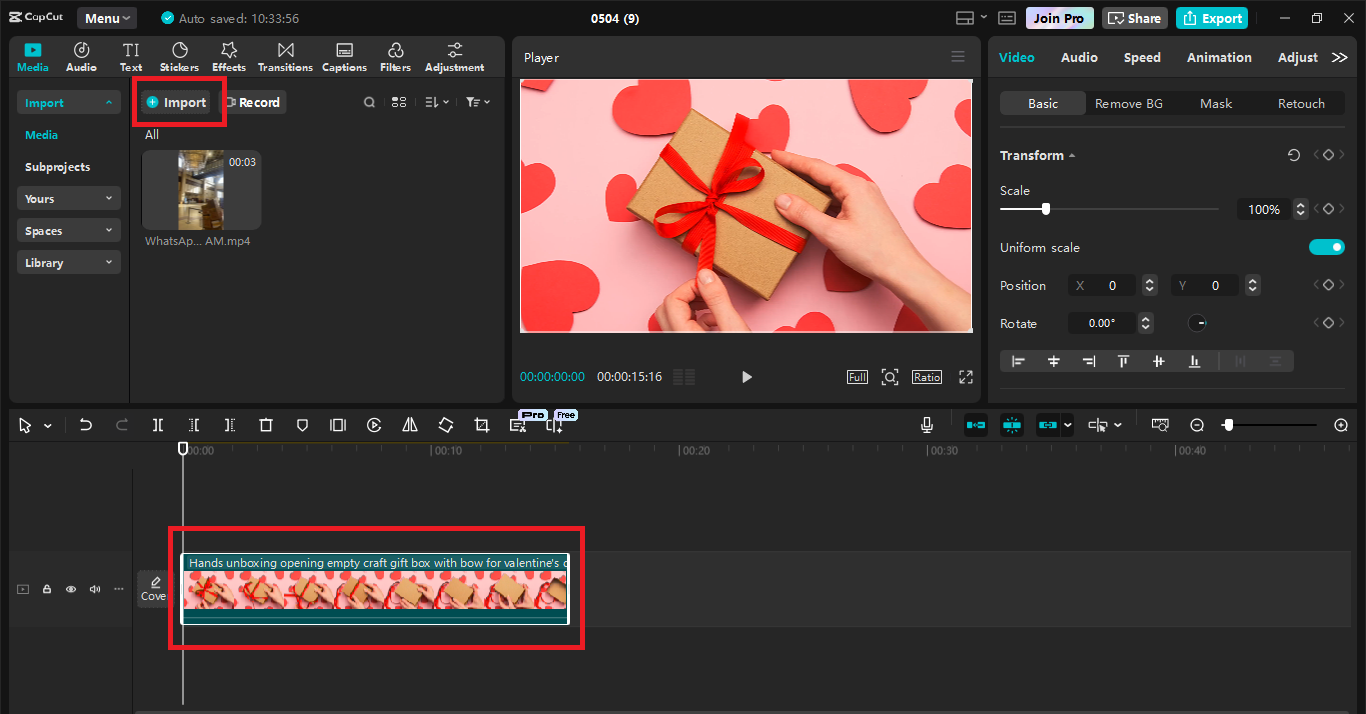Screen dimensions: 1366x714
Task: Open the Captions panel
Action: 344,55
